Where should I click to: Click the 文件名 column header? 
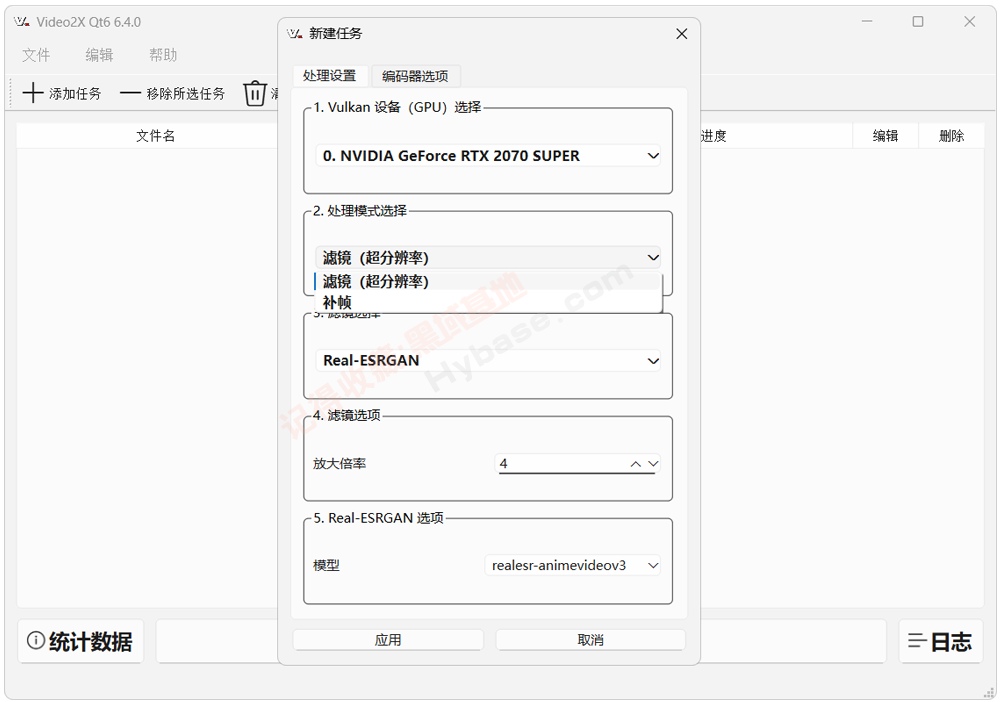(155, 135)
